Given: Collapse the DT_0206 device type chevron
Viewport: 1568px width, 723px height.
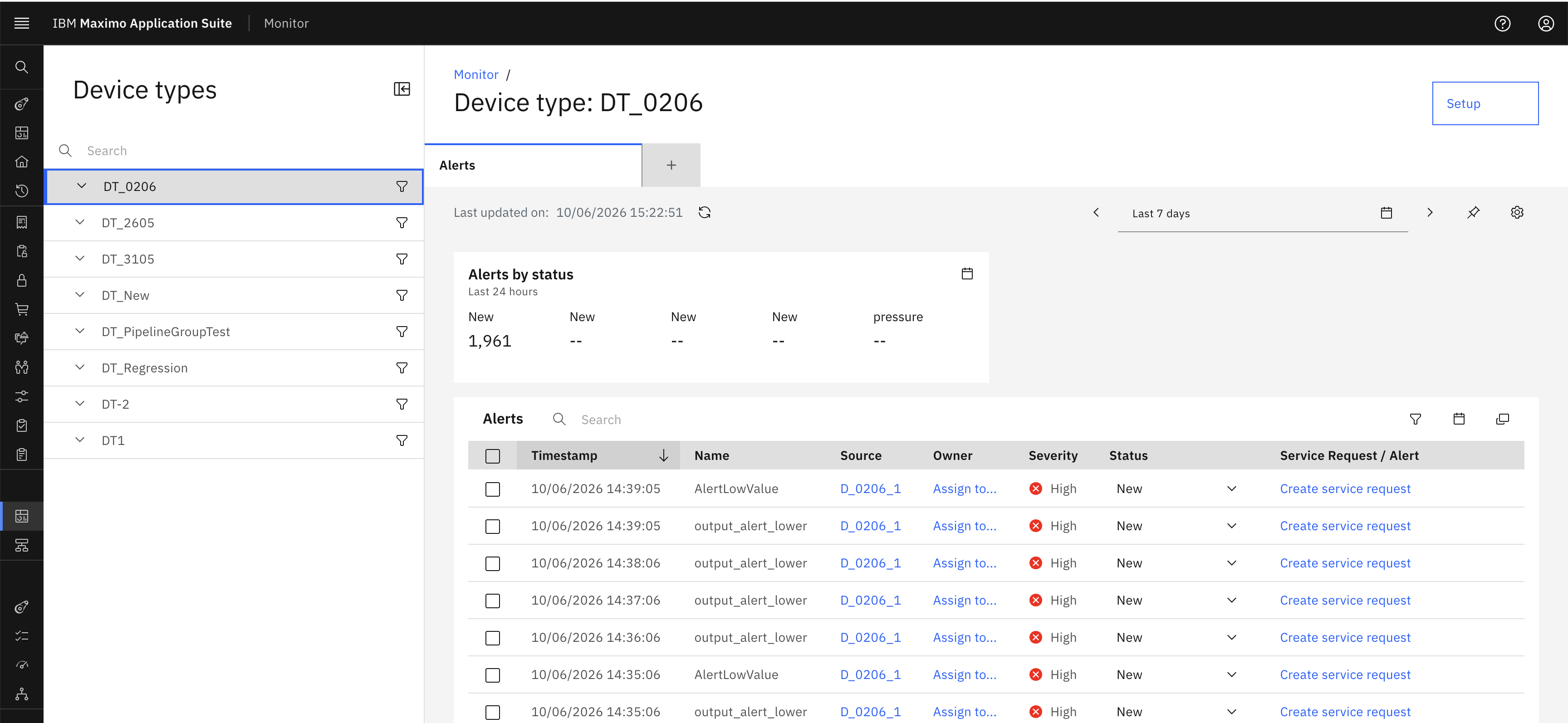Looking at the screenshot, I should coord(82,186).
